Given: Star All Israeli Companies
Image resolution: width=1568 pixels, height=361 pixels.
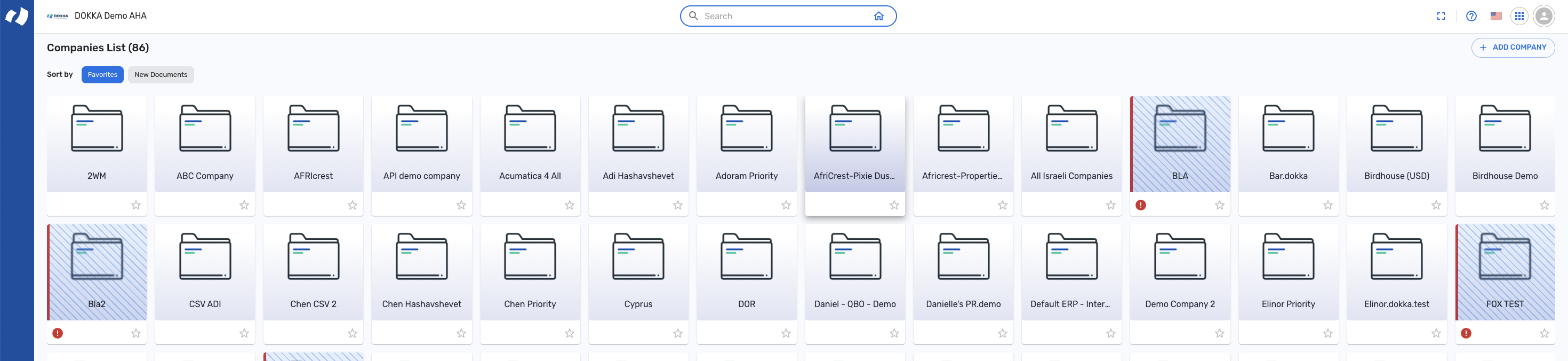Looking at the screenshot, I should click(x=1111, y=205).
